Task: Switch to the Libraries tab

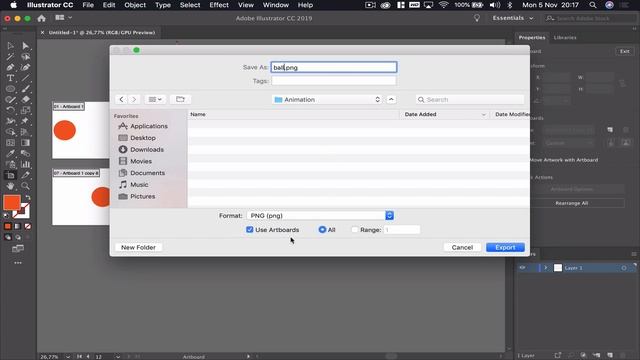Action: click(x=565, y=38)
